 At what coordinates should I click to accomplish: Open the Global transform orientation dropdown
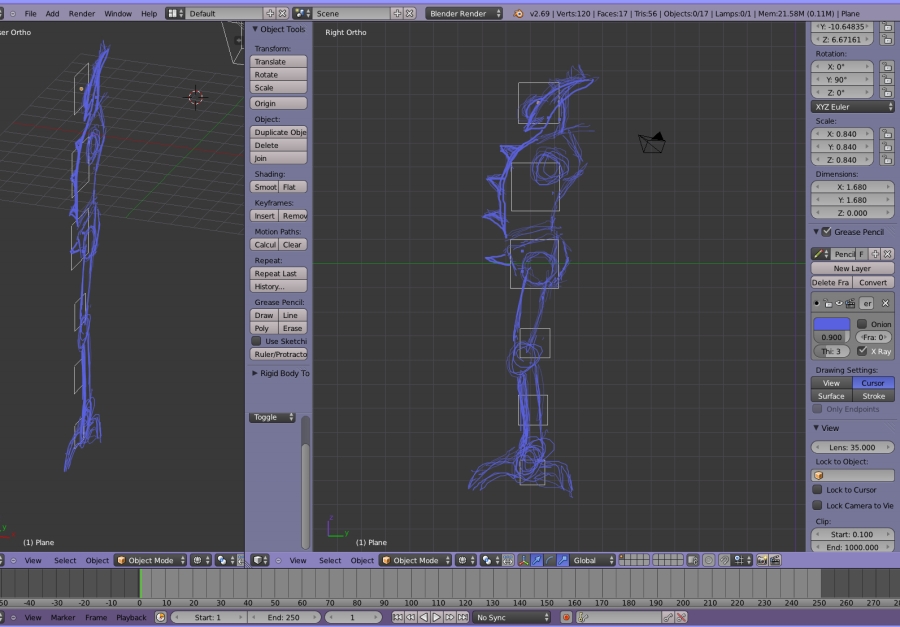[593, 560]
